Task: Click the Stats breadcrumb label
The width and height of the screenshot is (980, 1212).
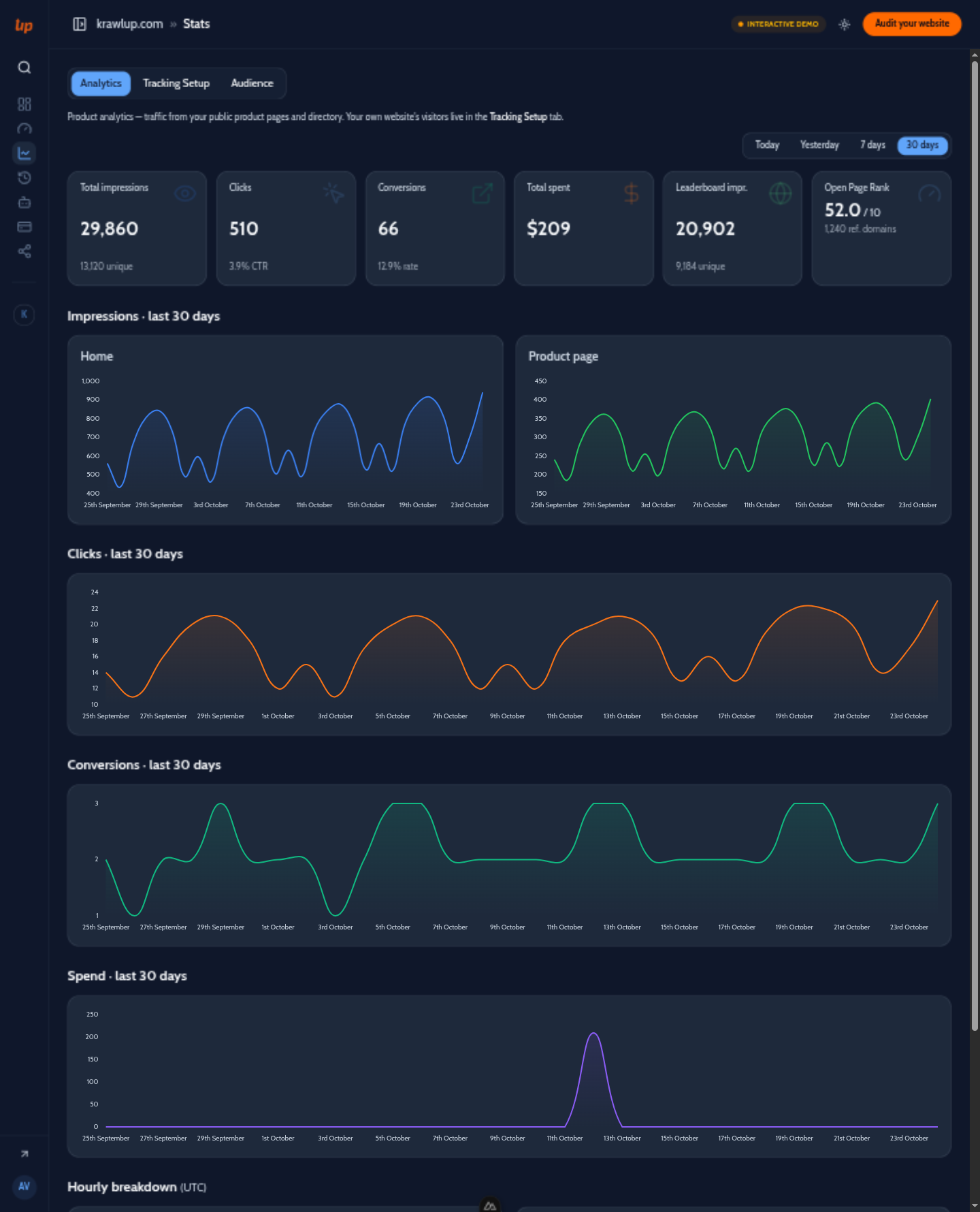Action: (197, 24)
